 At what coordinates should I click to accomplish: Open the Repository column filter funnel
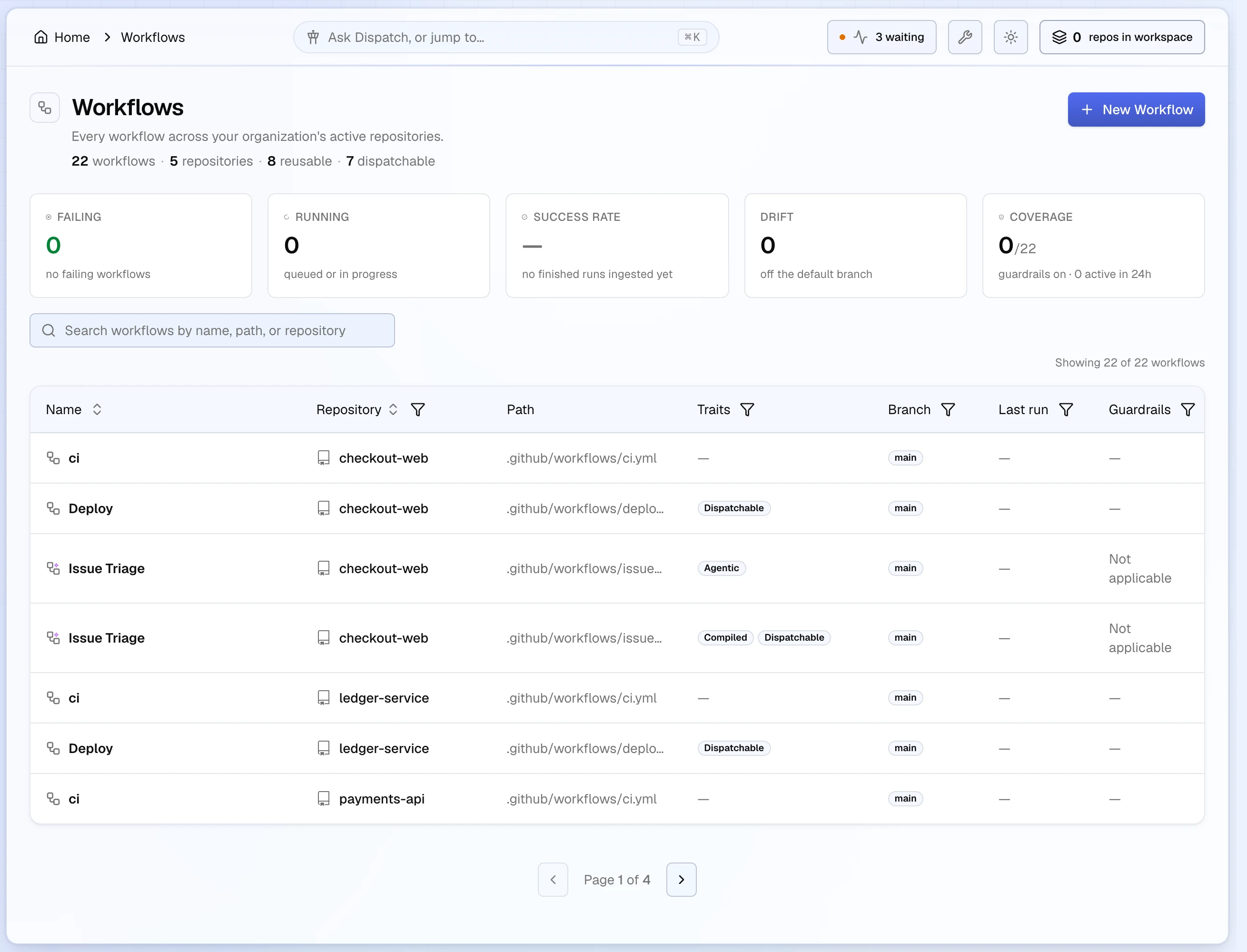point(417,410)
